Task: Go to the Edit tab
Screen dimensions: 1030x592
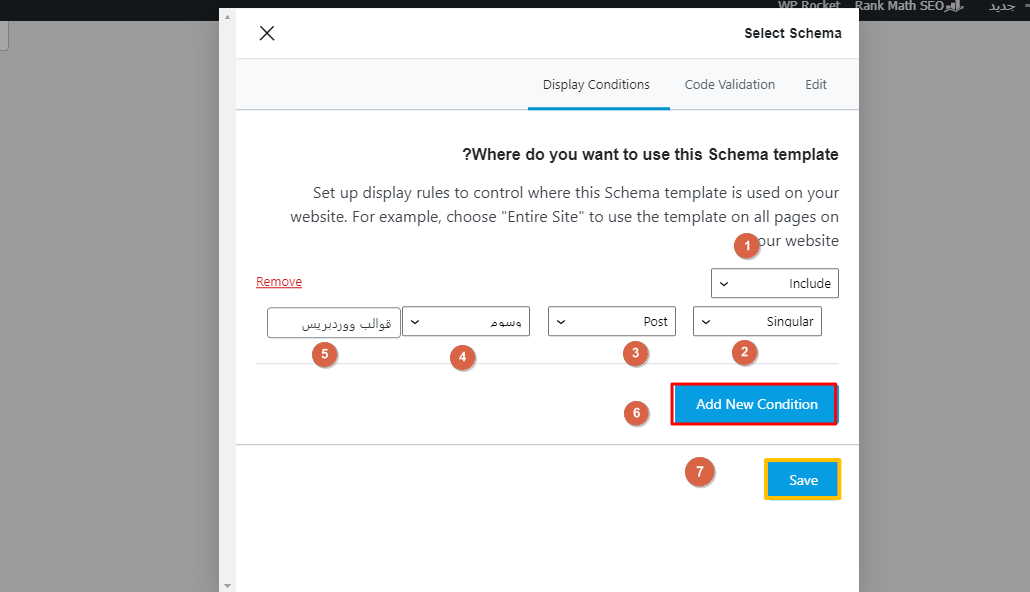Action: (816, 85)
